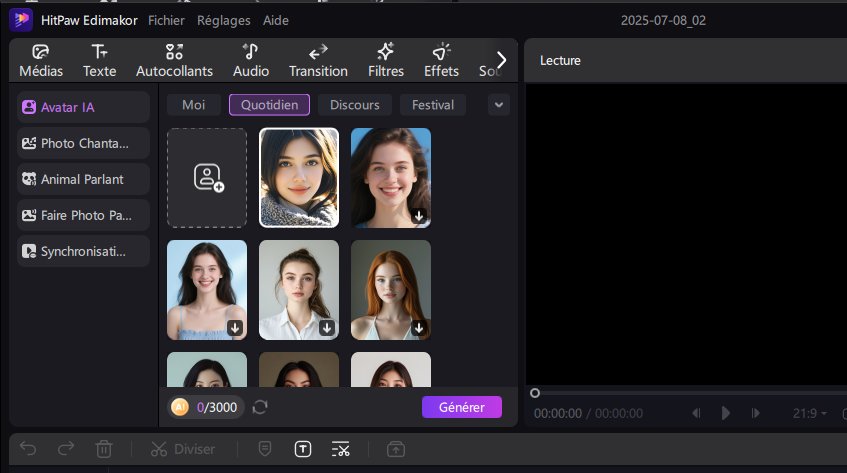Step back to the previous frame
Viewport: 847px width, 473px height.
coord(696,413)
